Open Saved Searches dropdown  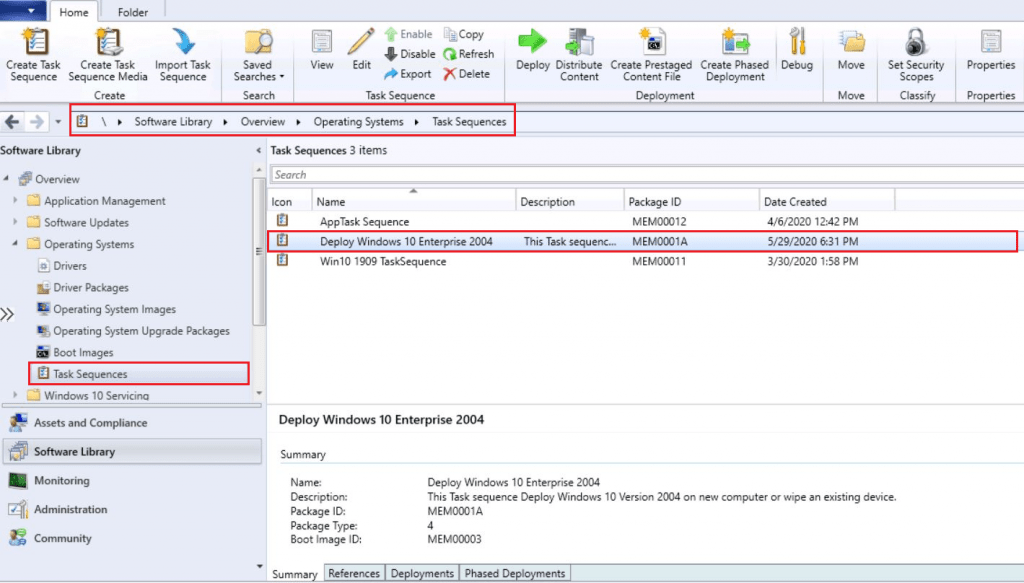coord(259,55)
